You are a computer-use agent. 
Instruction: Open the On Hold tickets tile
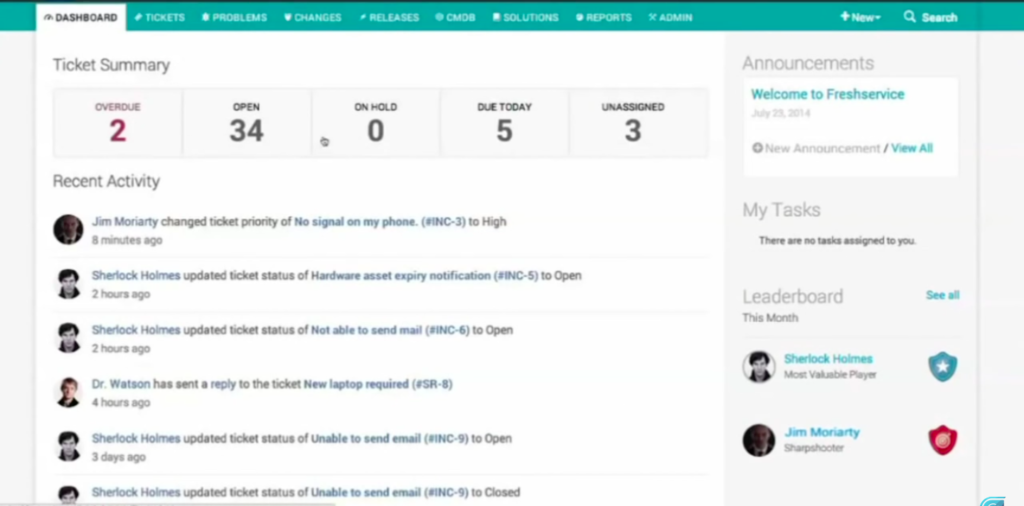[x=376, y=123]
